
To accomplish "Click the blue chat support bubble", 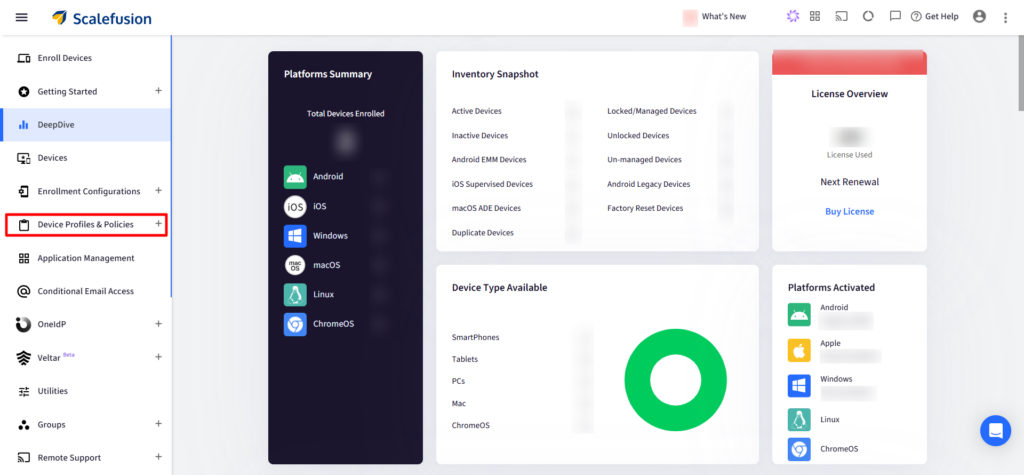I will pos(995,431).
